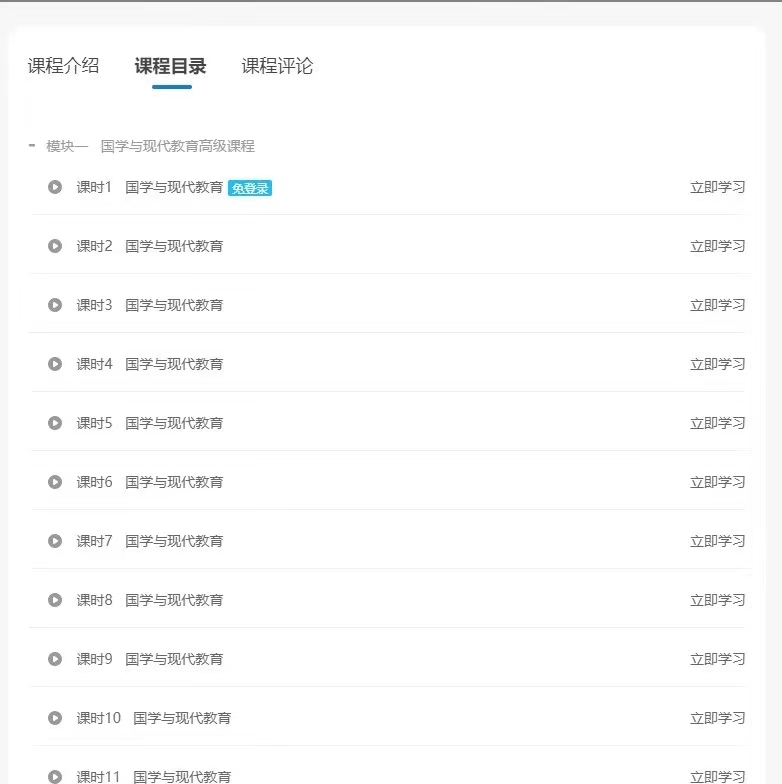Select the play icon for 课时4
Screen dimensions: 782x784
55,364
